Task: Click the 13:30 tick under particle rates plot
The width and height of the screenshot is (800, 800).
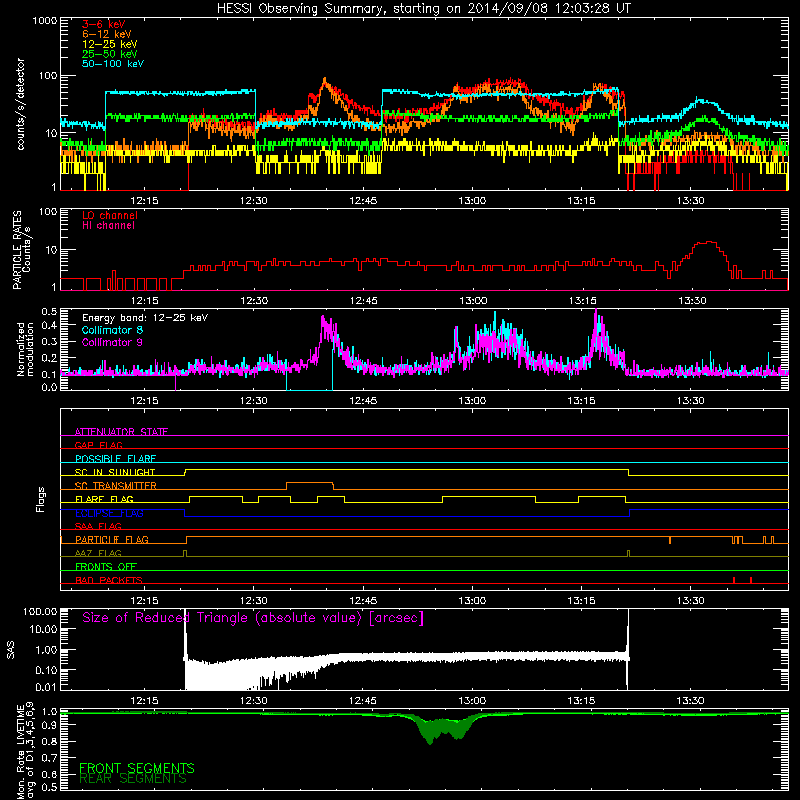Action: (691, 301)
